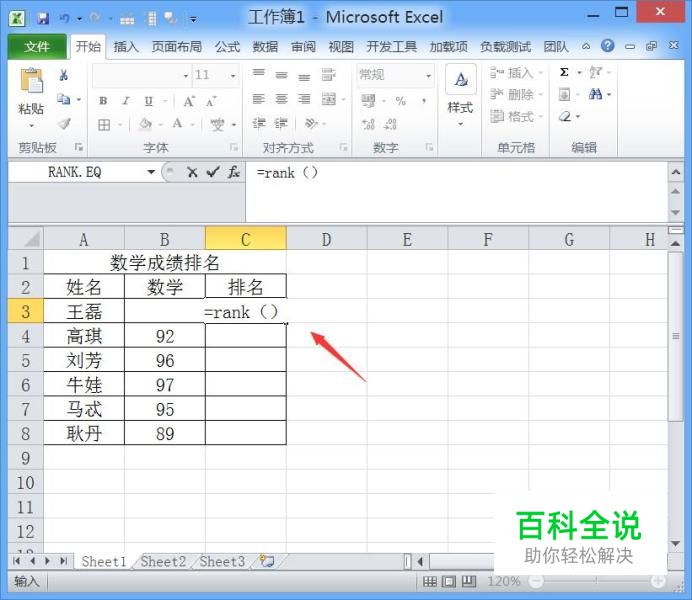Open the number format (常规) dropdown
This screenshot has height=600, width=692.
(x=429, y=75)
